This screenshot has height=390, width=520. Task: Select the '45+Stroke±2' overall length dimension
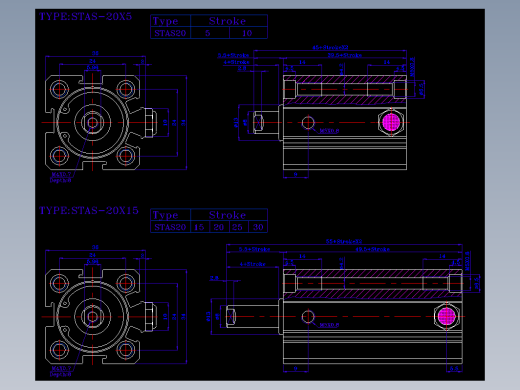[330, 47]
